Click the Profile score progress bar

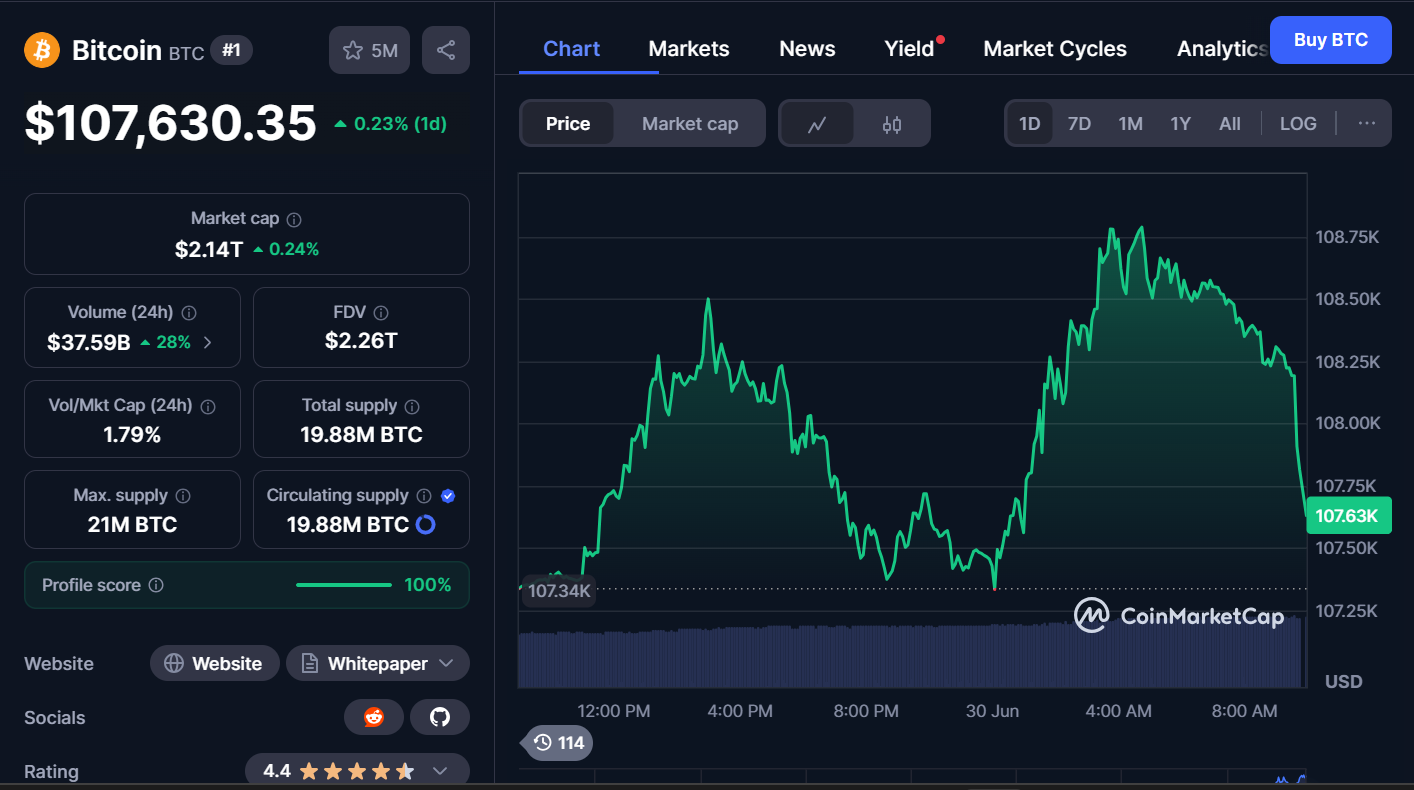(x=344, y=585)
